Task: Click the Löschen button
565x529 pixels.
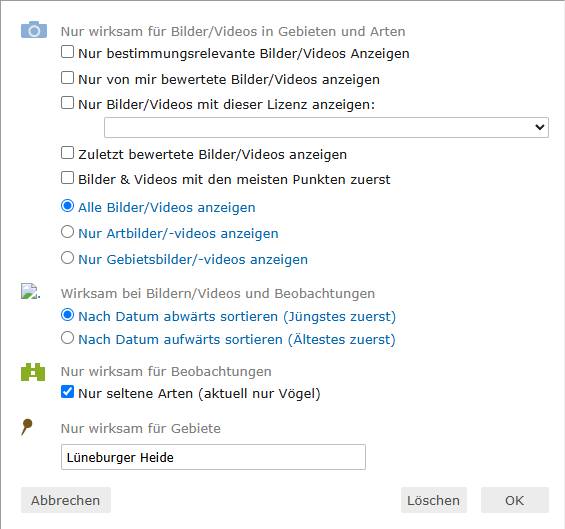Action: point(433,500)
